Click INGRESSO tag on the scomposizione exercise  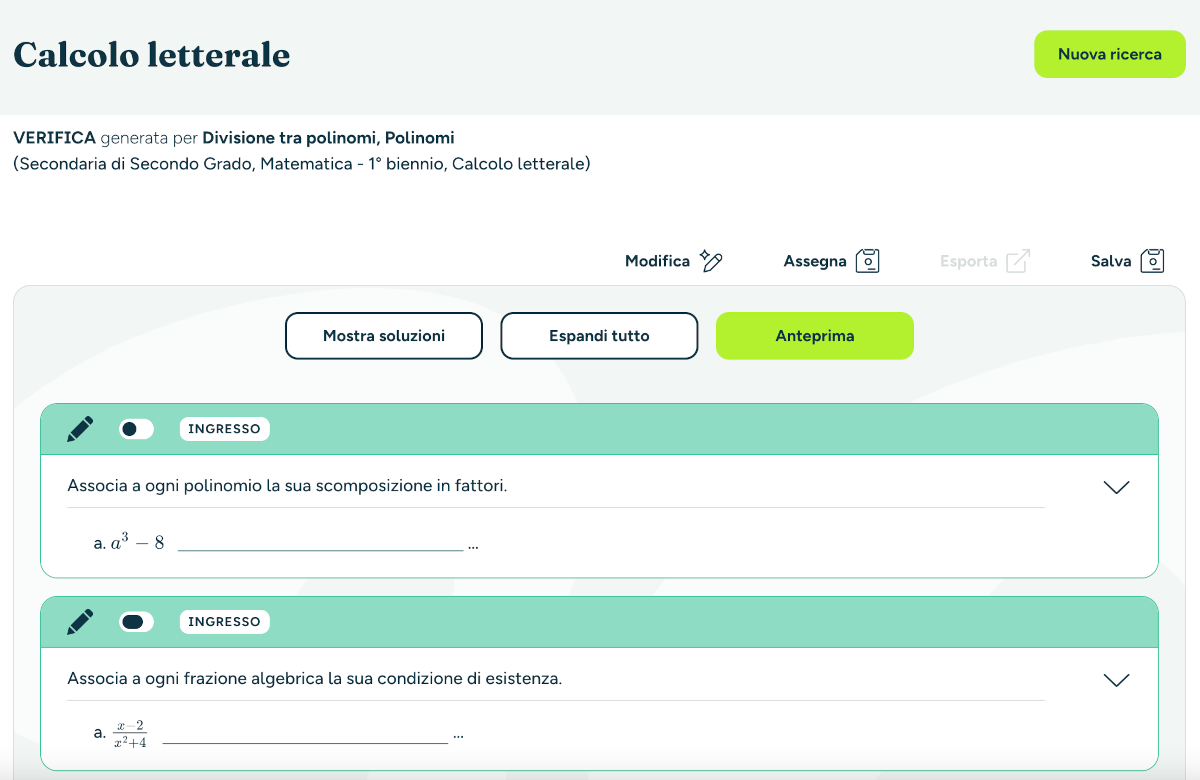pyautogui.click(x=224, y=429)
